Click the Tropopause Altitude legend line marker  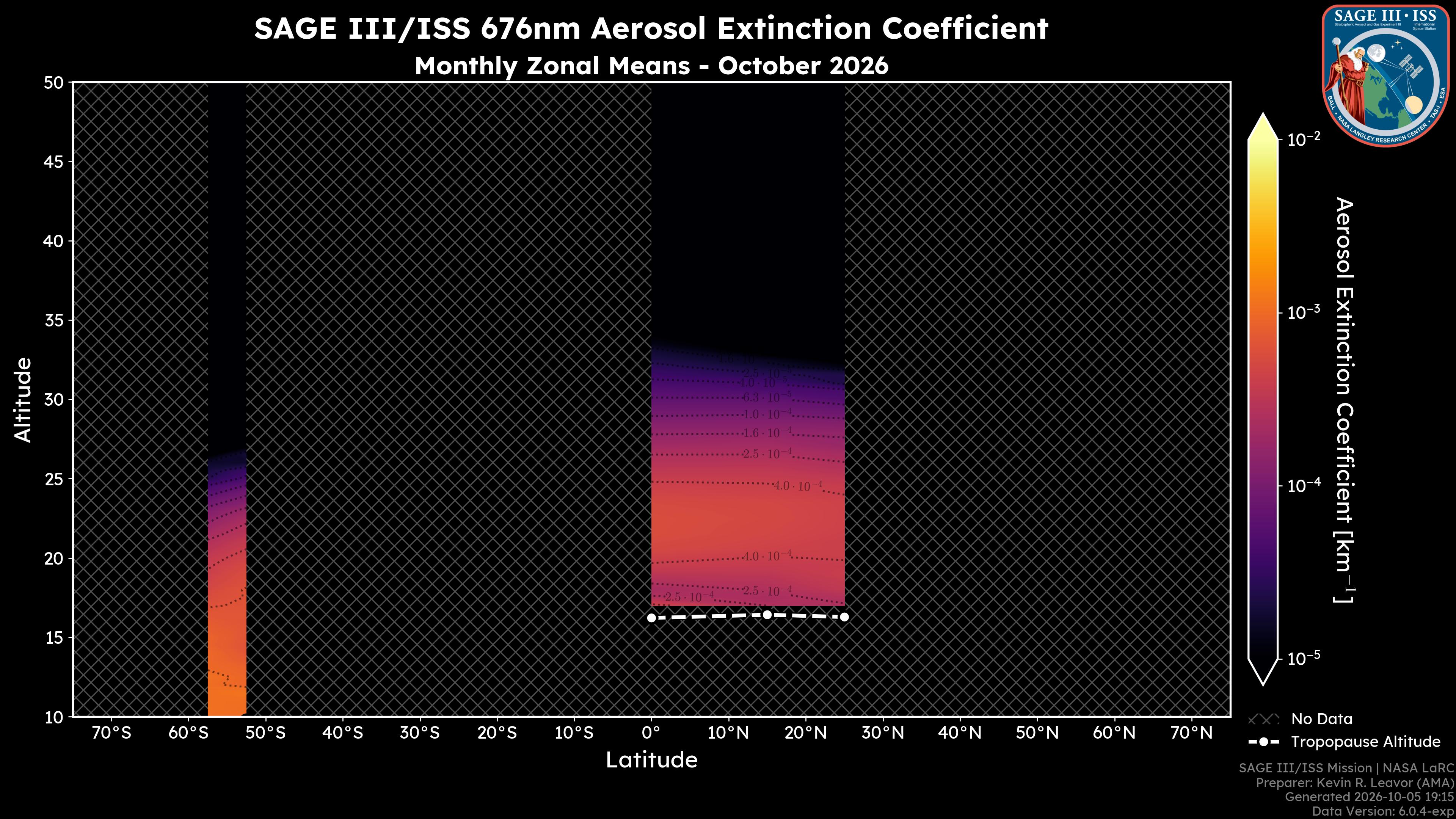pyautogui.click(x=1263, y=742)
